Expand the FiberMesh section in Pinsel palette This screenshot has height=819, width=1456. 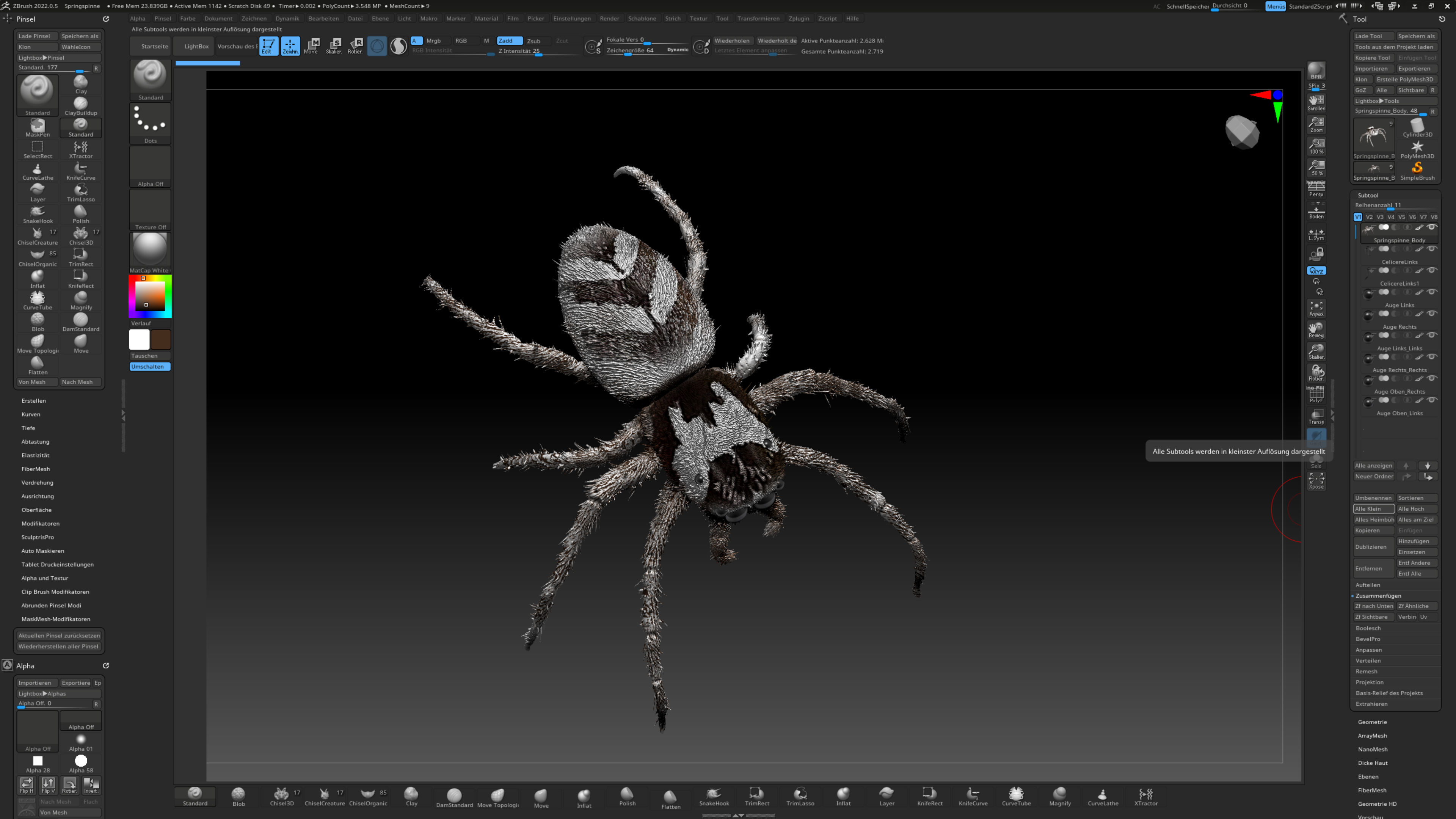pos(36,469)
